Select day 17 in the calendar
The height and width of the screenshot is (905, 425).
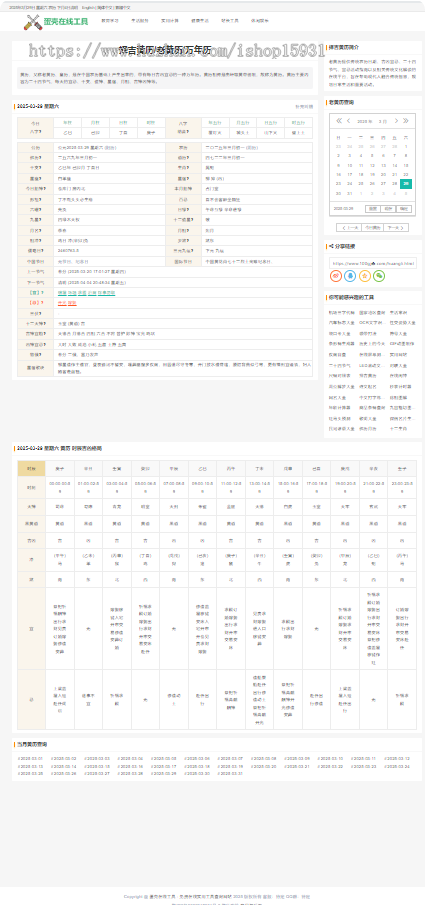pyautogui.click(x=350, y=174)
